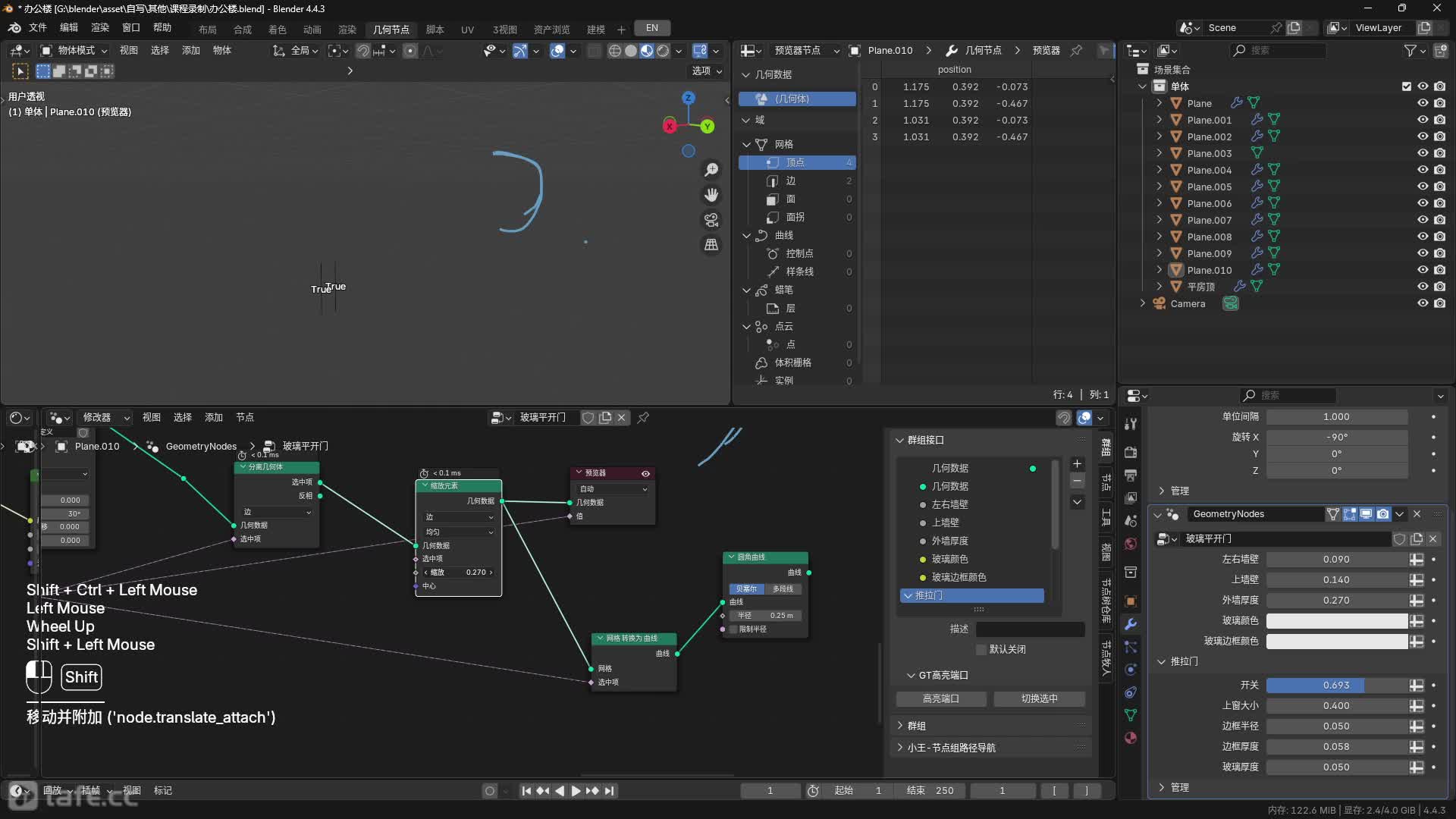Select the Tweak selection tool icon
1456x819 pixels.
[x=20, y=71]
